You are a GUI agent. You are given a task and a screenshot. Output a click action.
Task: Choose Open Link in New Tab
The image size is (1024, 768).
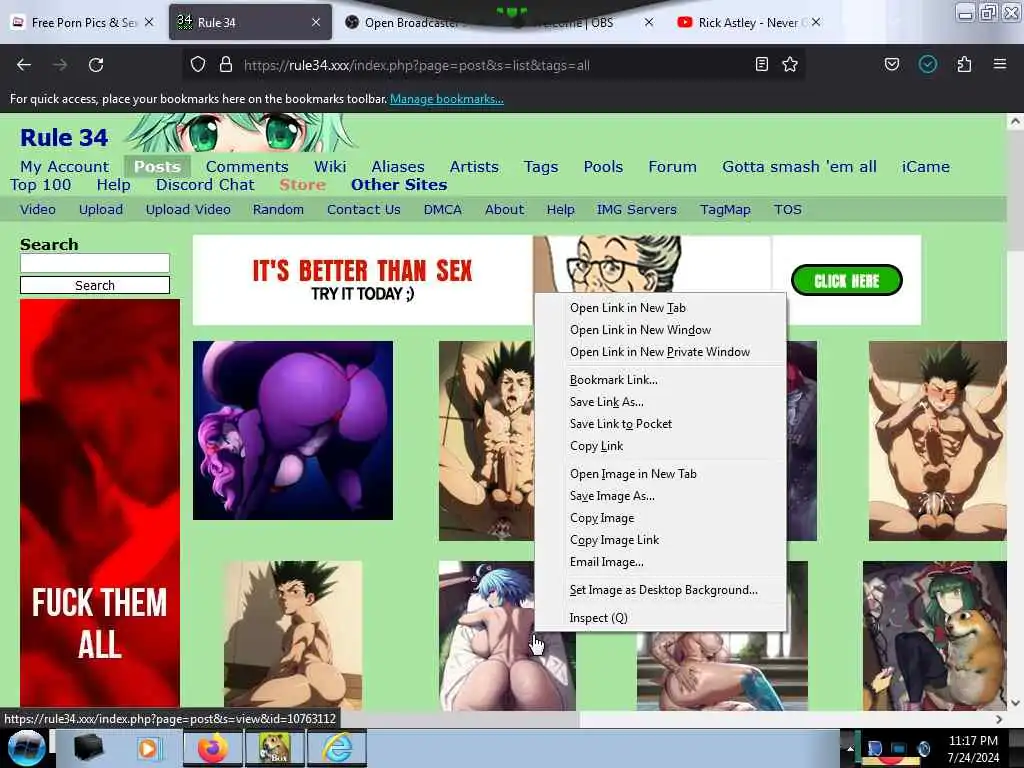660,308
